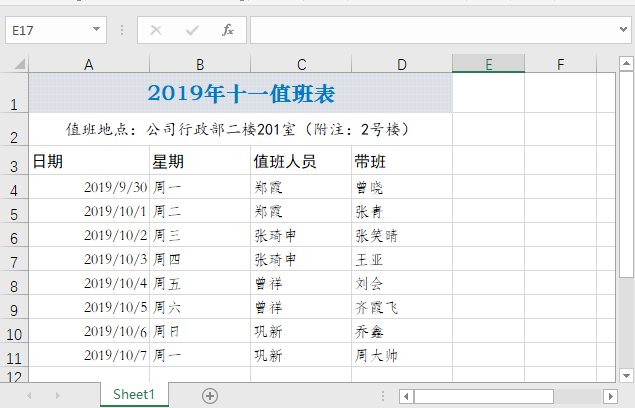Screen dimensions: 635x408
Task: Select row 2 header
Action: [x=14, y=130]
